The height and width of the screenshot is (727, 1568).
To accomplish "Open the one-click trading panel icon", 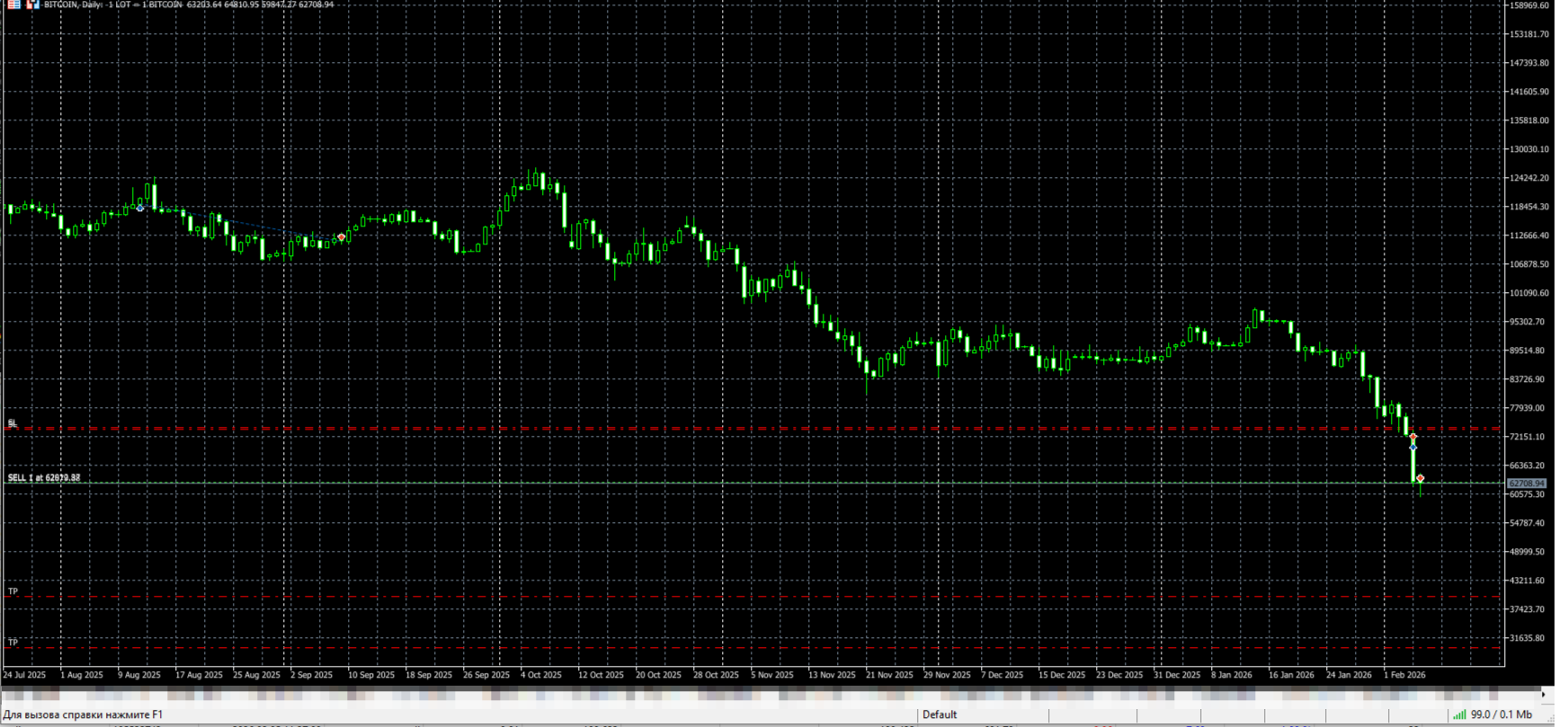I will [x=32, y=4].
